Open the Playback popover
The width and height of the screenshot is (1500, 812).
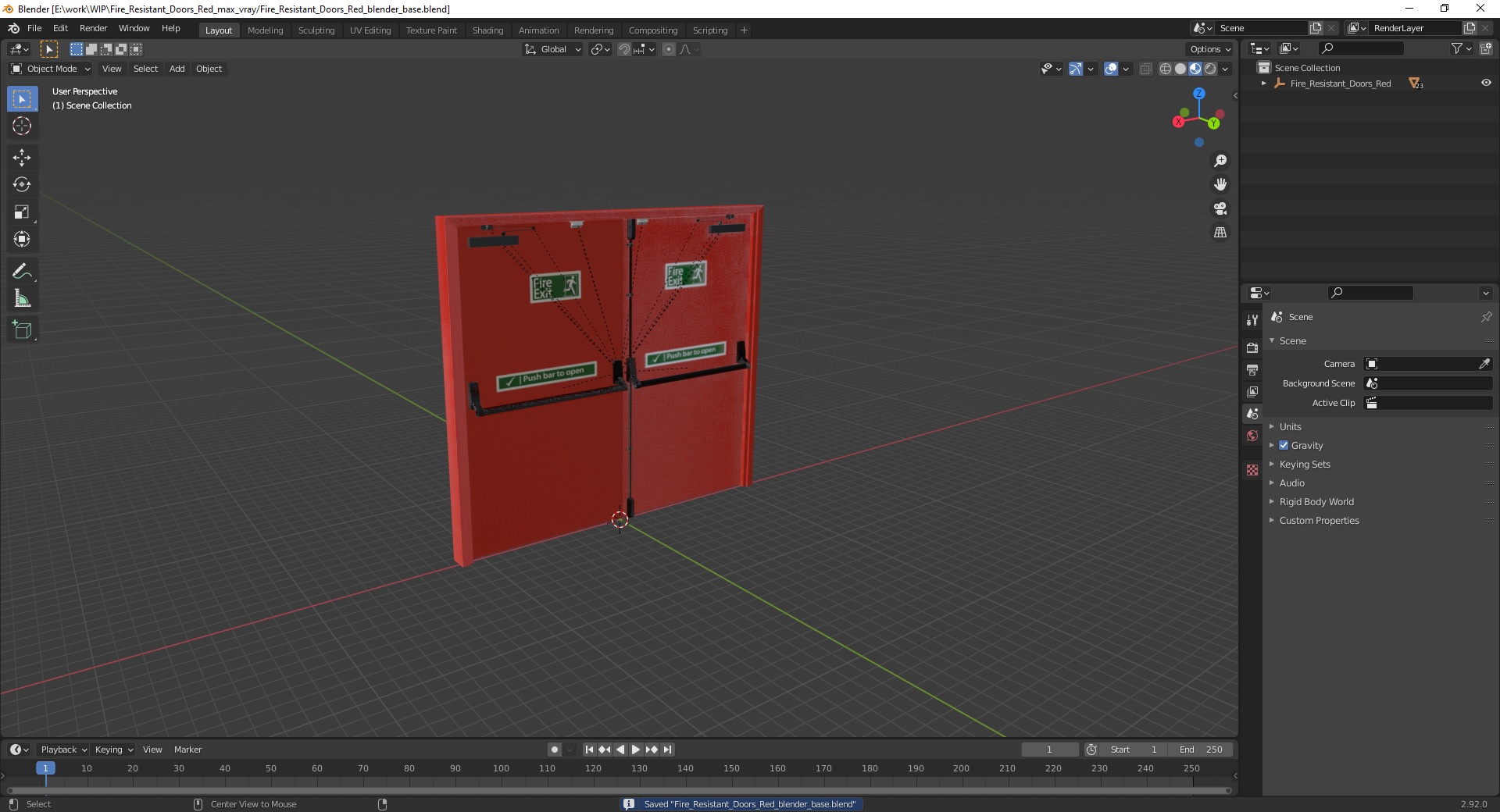point(63,750)
